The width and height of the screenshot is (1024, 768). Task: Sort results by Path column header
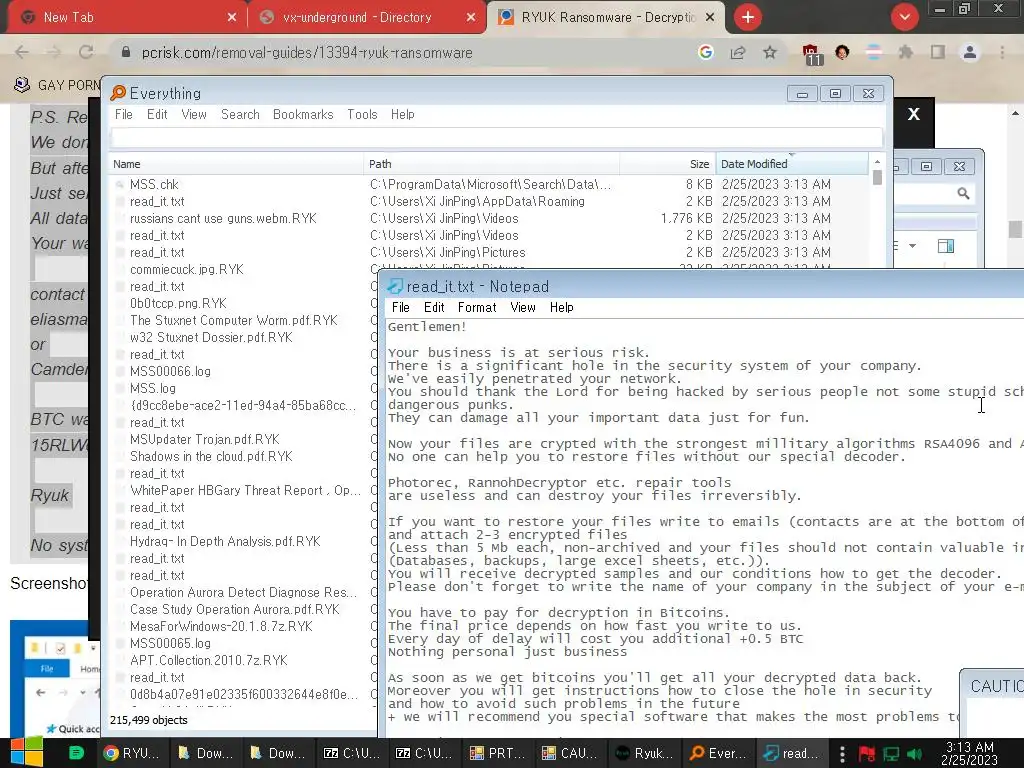pyautogui.click(x=491, y=164)
